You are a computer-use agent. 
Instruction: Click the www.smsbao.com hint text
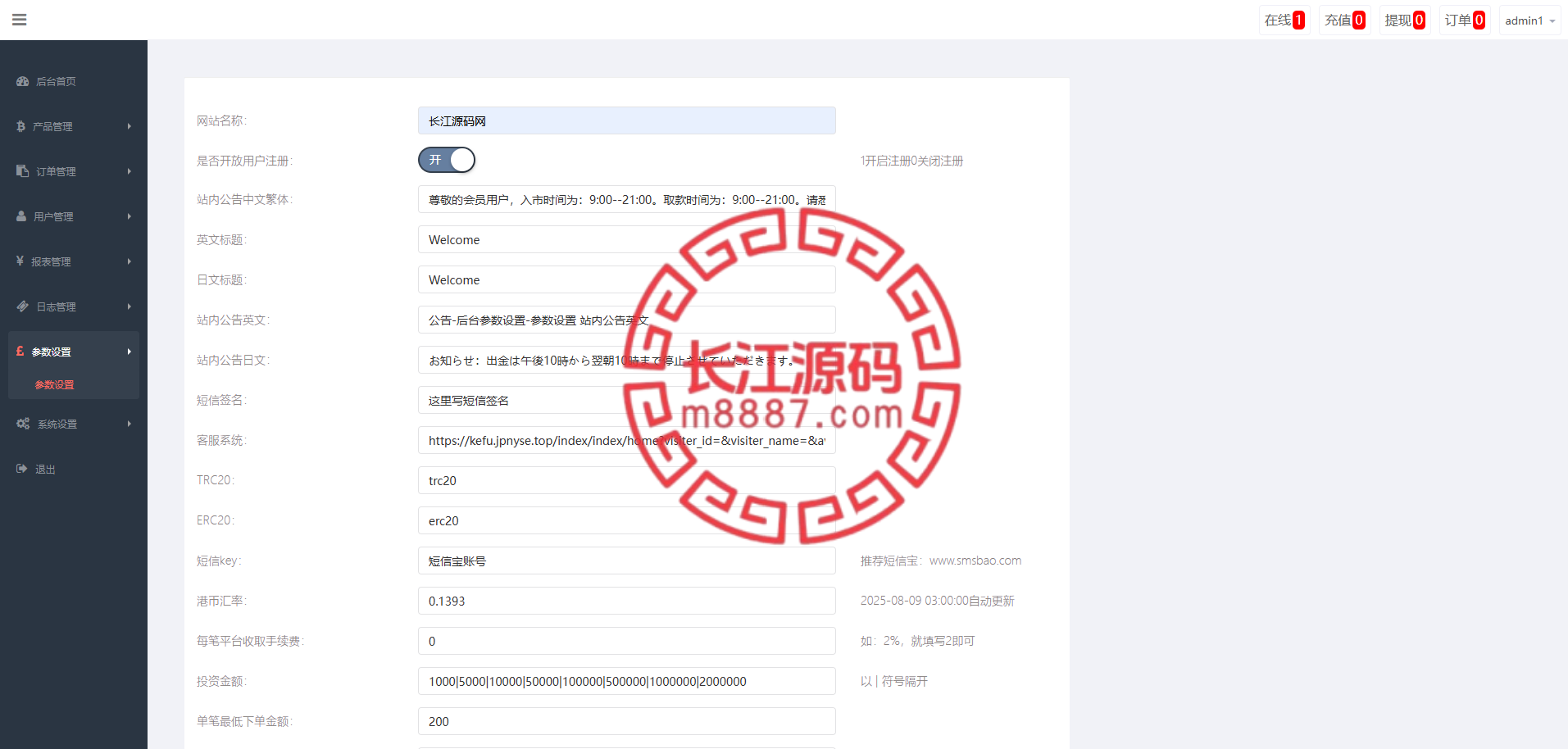975,561
